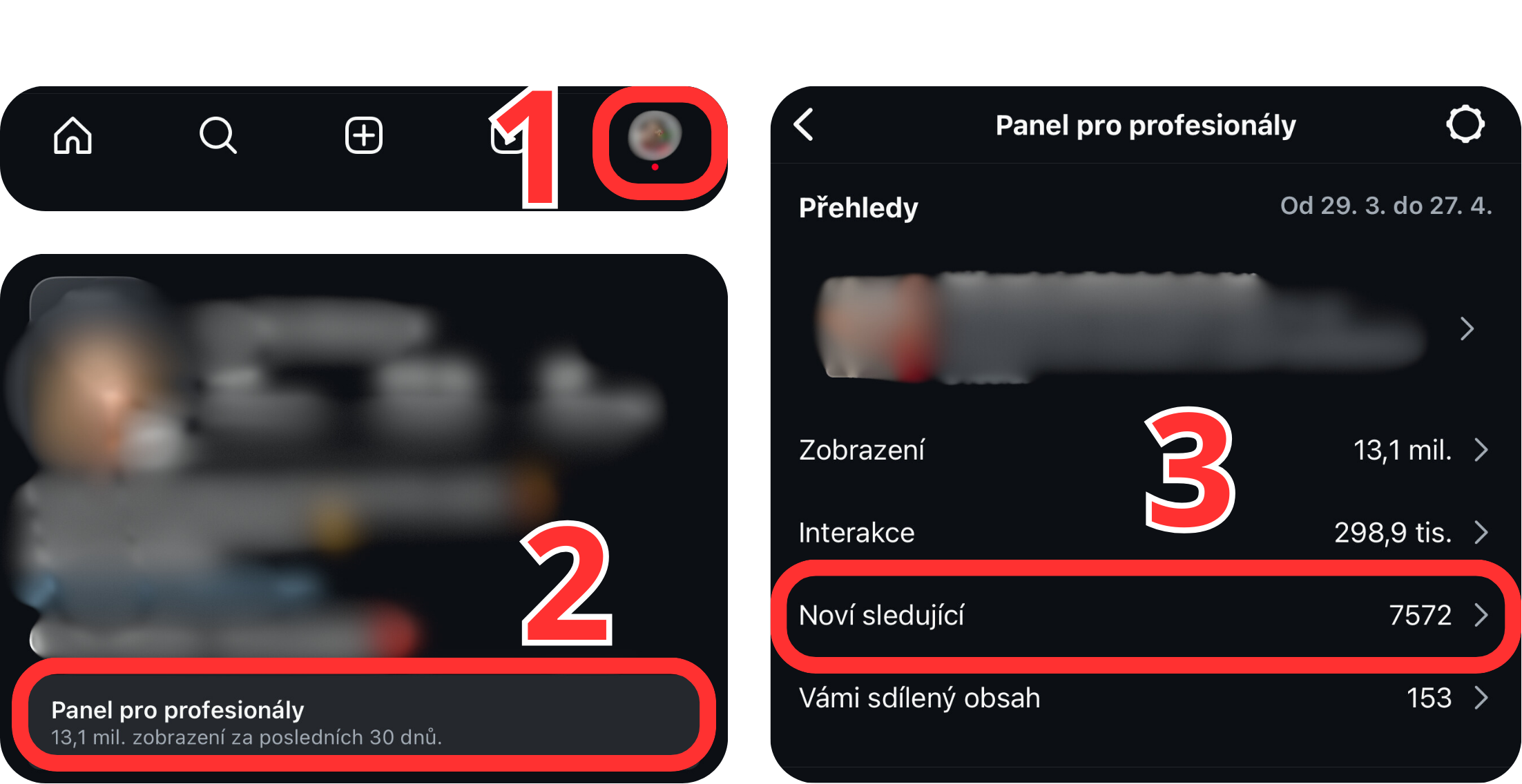
Task: Open the profile avatar tab
Action: click(655, 135)
